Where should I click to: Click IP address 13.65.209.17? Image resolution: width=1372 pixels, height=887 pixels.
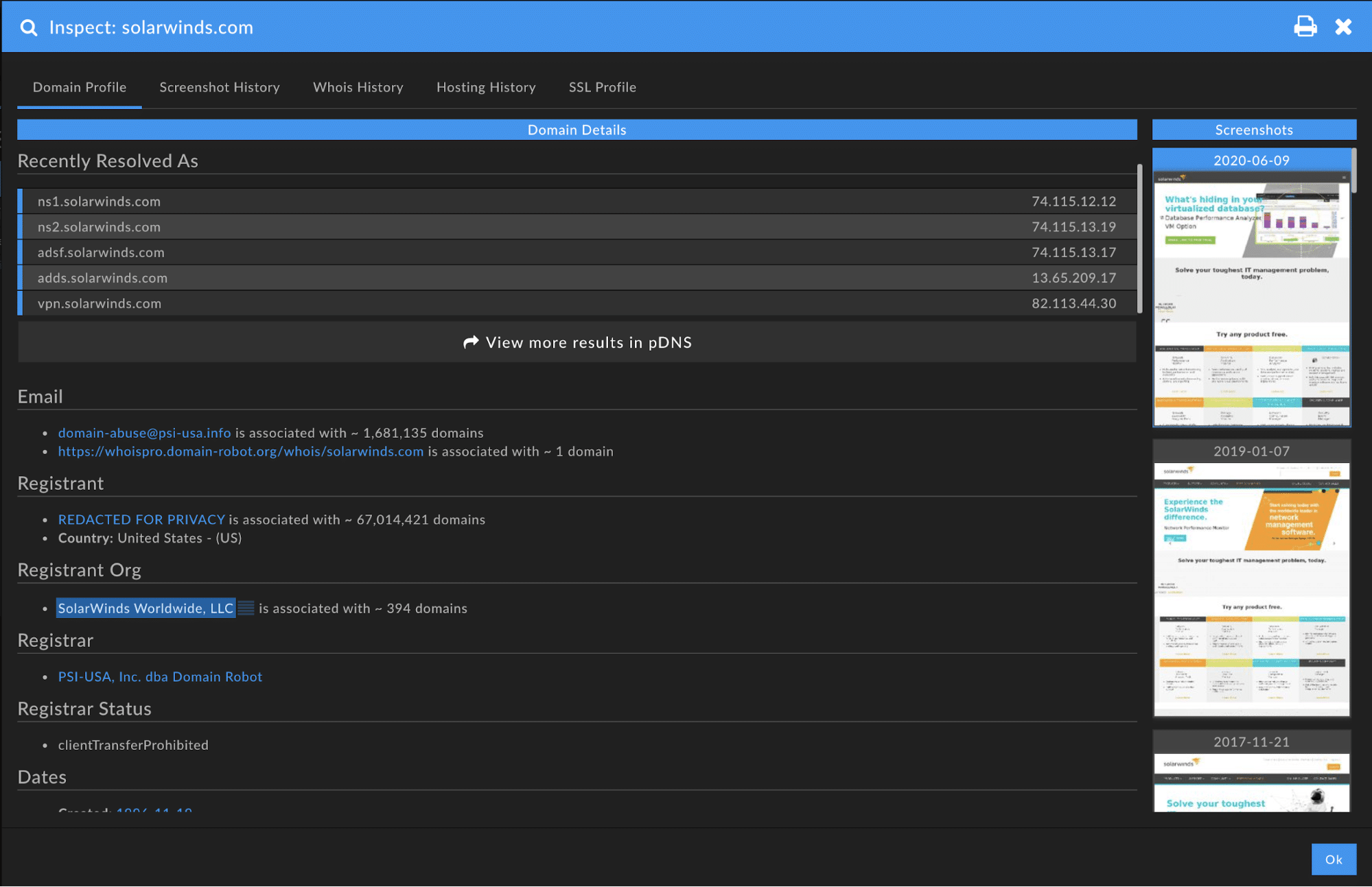pos(1073,277)
